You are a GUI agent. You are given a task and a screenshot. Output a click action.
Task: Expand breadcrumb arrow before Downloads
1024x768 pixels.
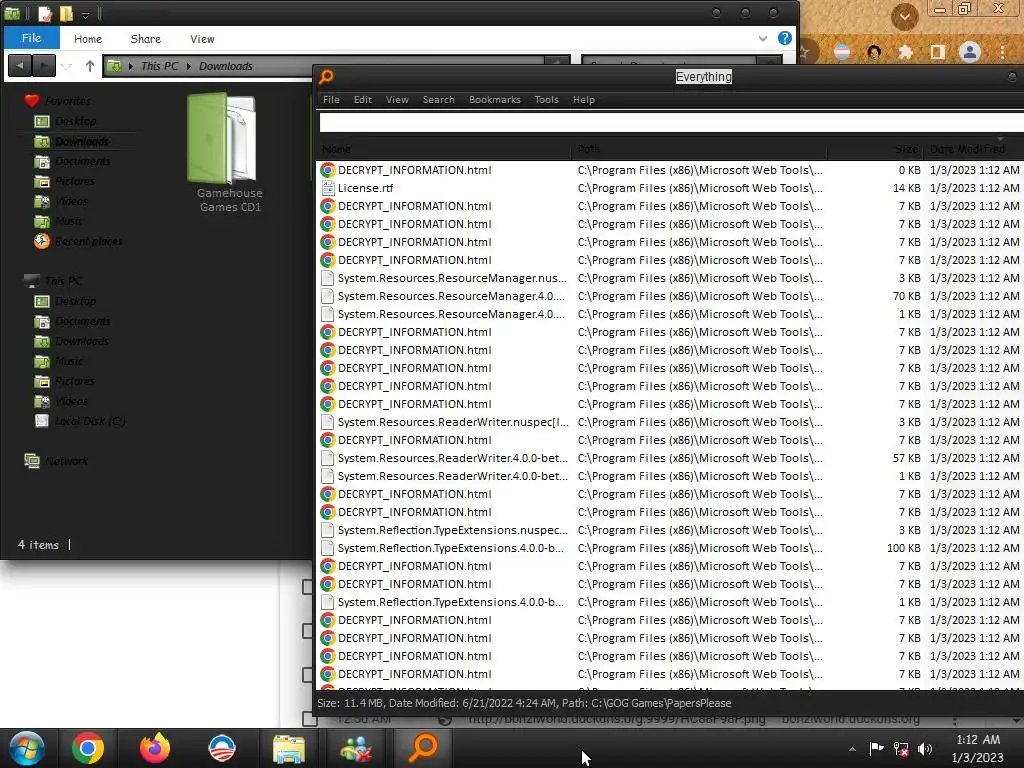[189, 66]
